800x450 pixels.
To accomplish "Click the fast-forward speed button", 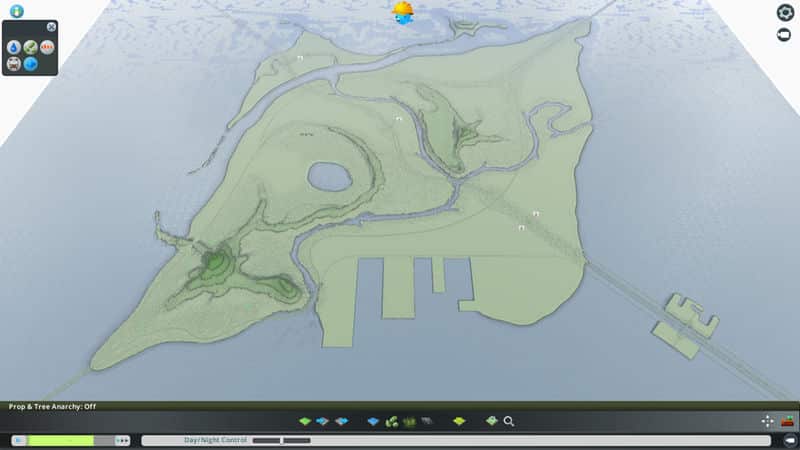I will pyautogui.click(x=123, y=440).
